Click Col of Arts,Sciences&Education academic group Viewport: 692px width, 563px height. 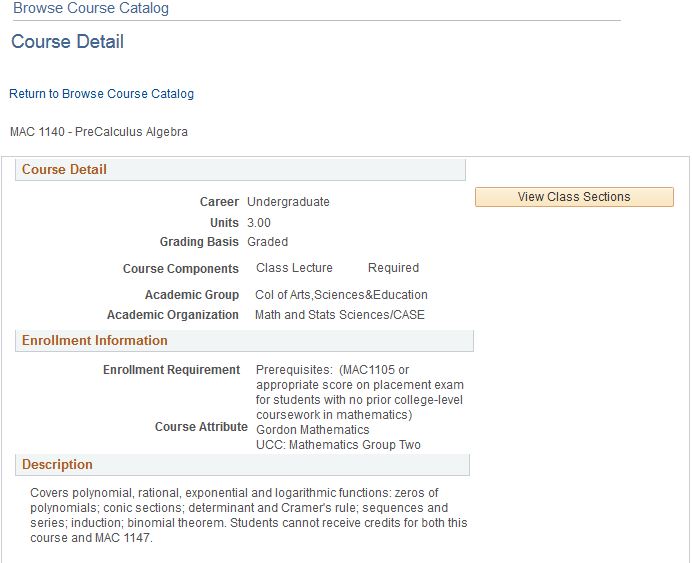(x=341, y=295)
